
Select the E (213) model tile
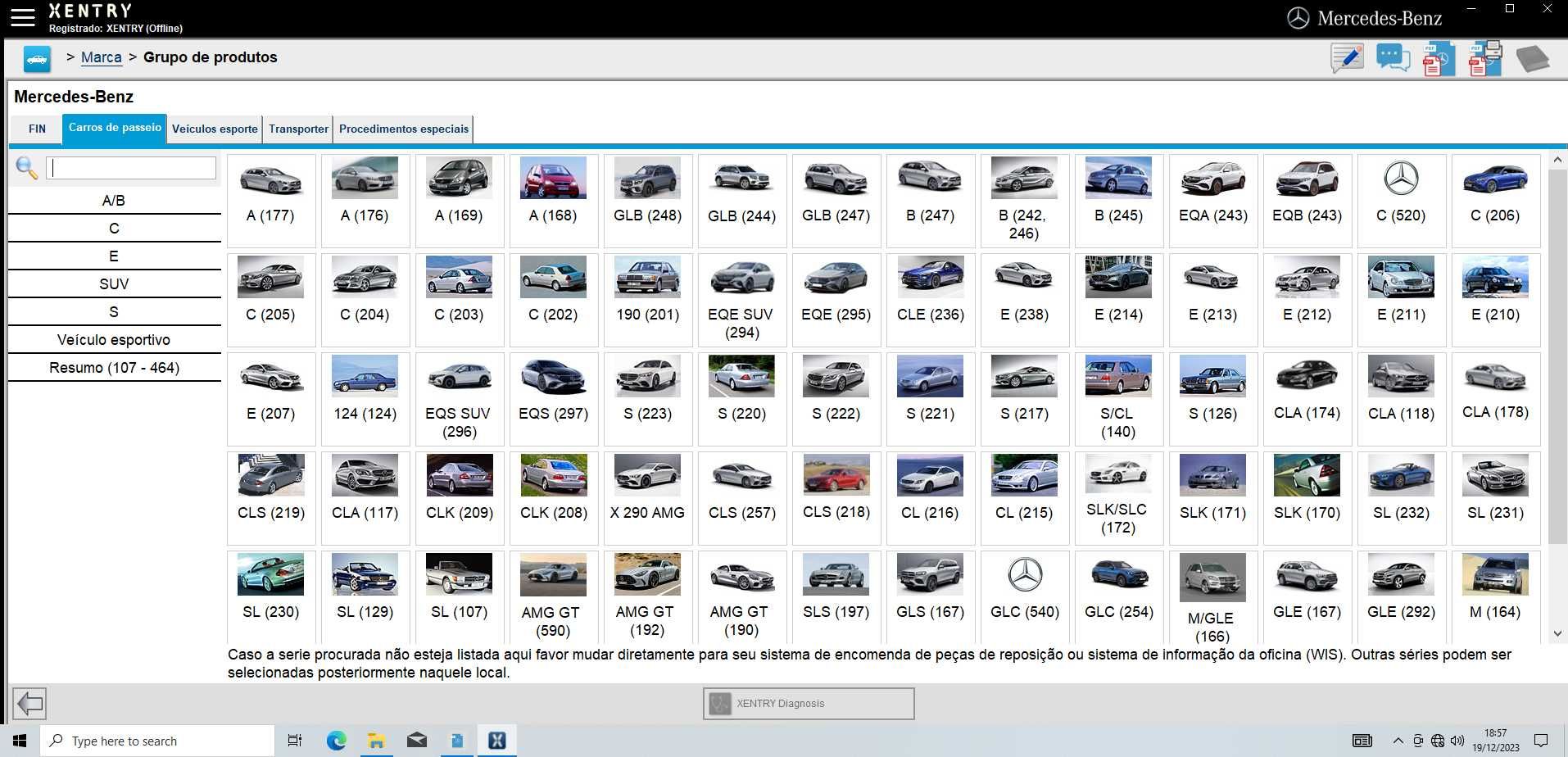click(x=1213, y=300)
